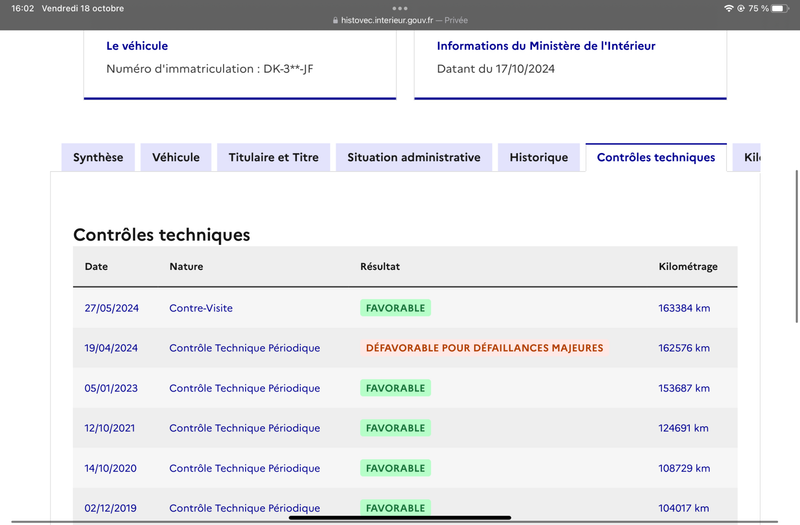Viewport: 800px width, 525px height.
Task: Select the 14/10/2020 date entry
Action: pyautogui.click(x=111, y=468)
